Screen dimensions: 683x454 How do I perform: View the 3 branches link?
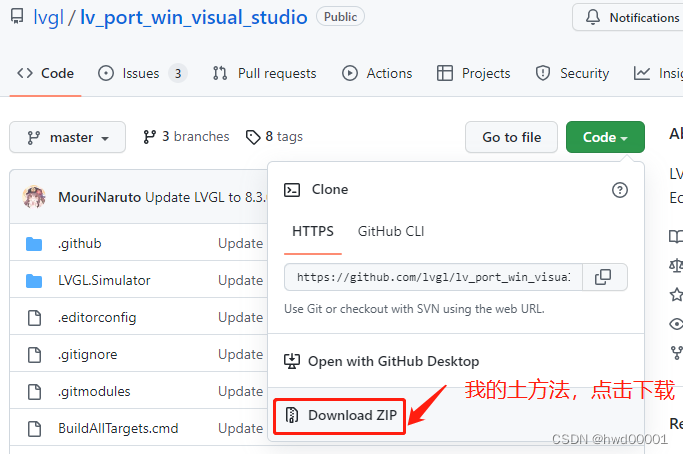tap(186, 137)
